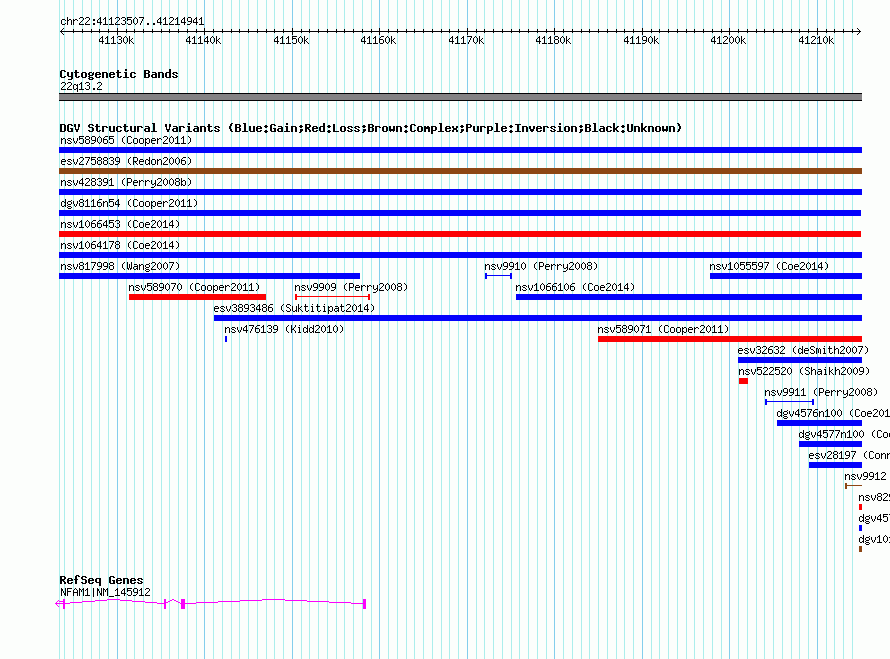Viewport: 890px width, 659px height.
Task: Click the nsv522520 (Shaikh2009) label
Action: click(x=804, y=371)
